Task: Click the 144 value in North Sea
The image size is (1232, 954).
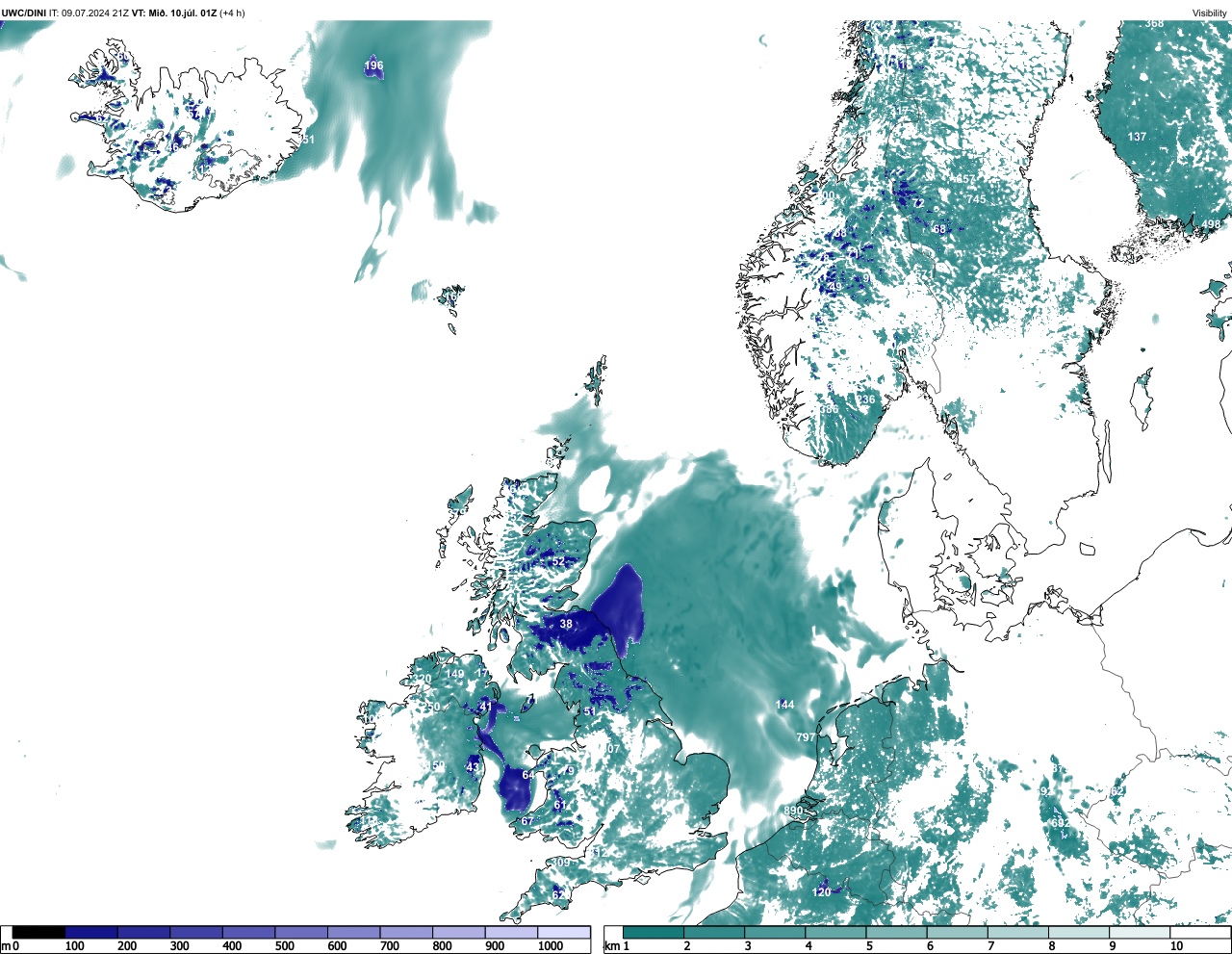Action: point(785,705)
